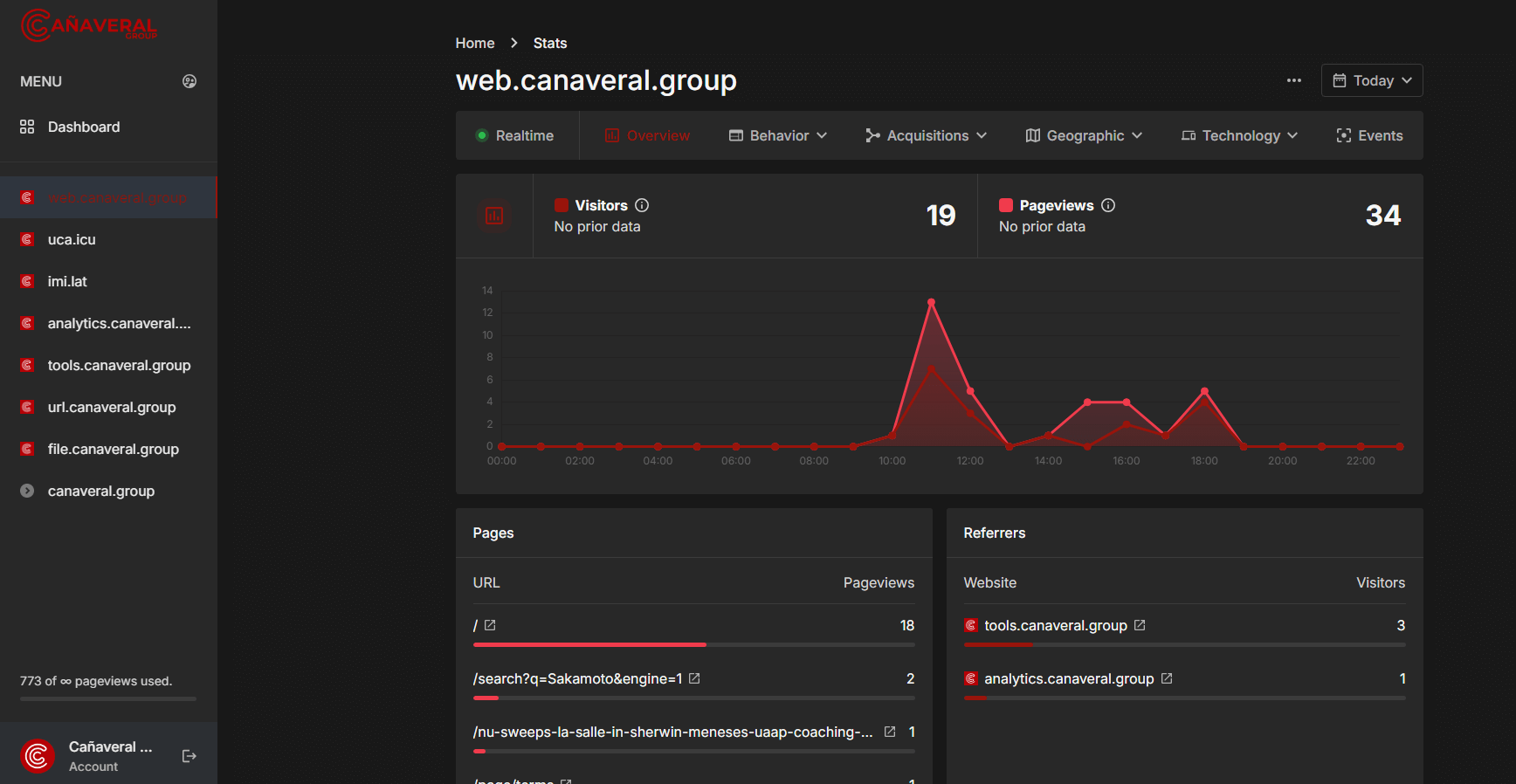Click canaveral.group arrow favicon icon
This screenshot has width=1516, height=784.
click(x=27, y=491)
